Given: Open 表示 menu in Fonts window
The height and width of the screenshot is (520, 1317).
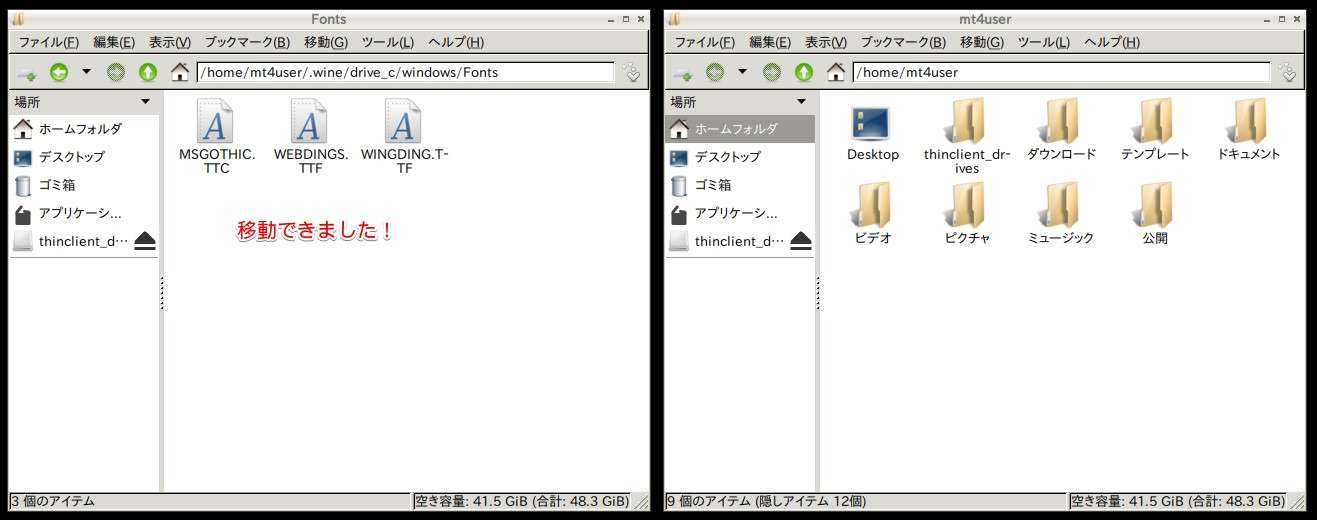Looking at the screenshot, I should pyautogui.click(x=170, y=42).
